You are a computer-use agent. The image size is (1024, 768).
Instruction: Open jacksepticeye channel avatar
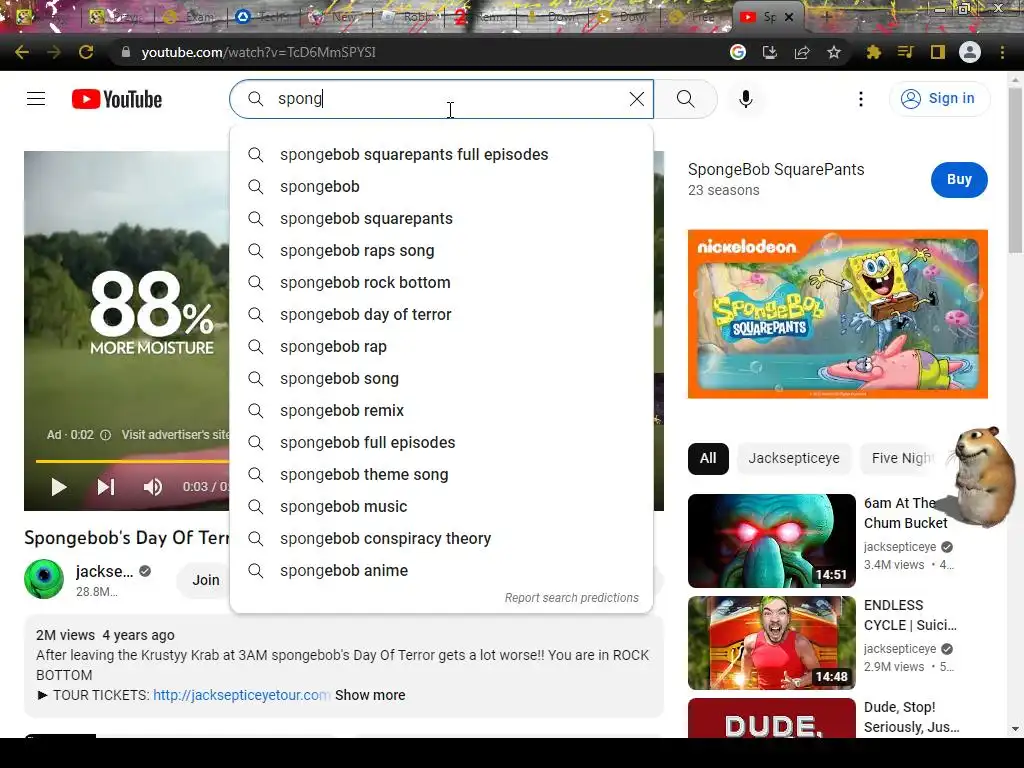44,579
